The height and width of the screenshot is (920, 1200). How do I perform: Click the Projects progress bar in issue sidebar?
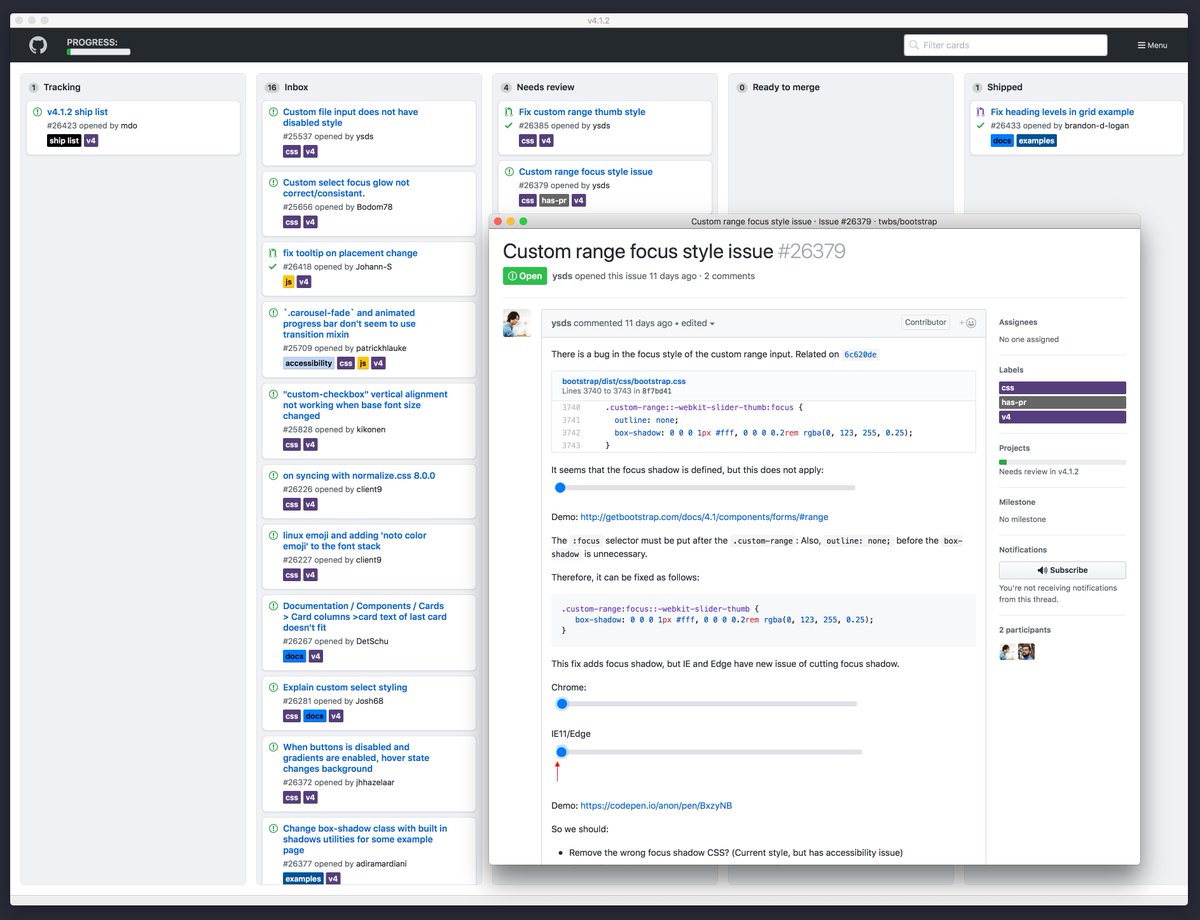point(1062,462)
